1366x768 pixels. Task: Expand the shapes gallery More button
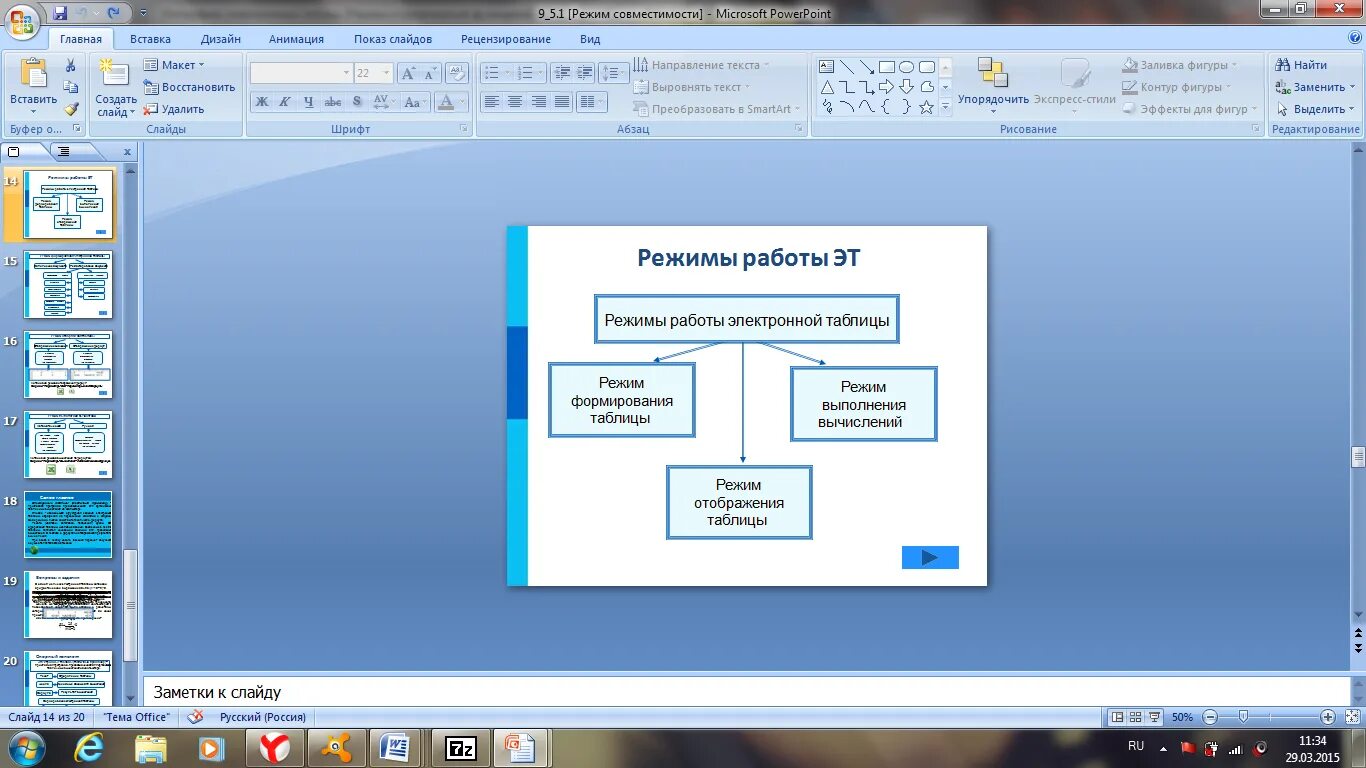tap(946, 107)
